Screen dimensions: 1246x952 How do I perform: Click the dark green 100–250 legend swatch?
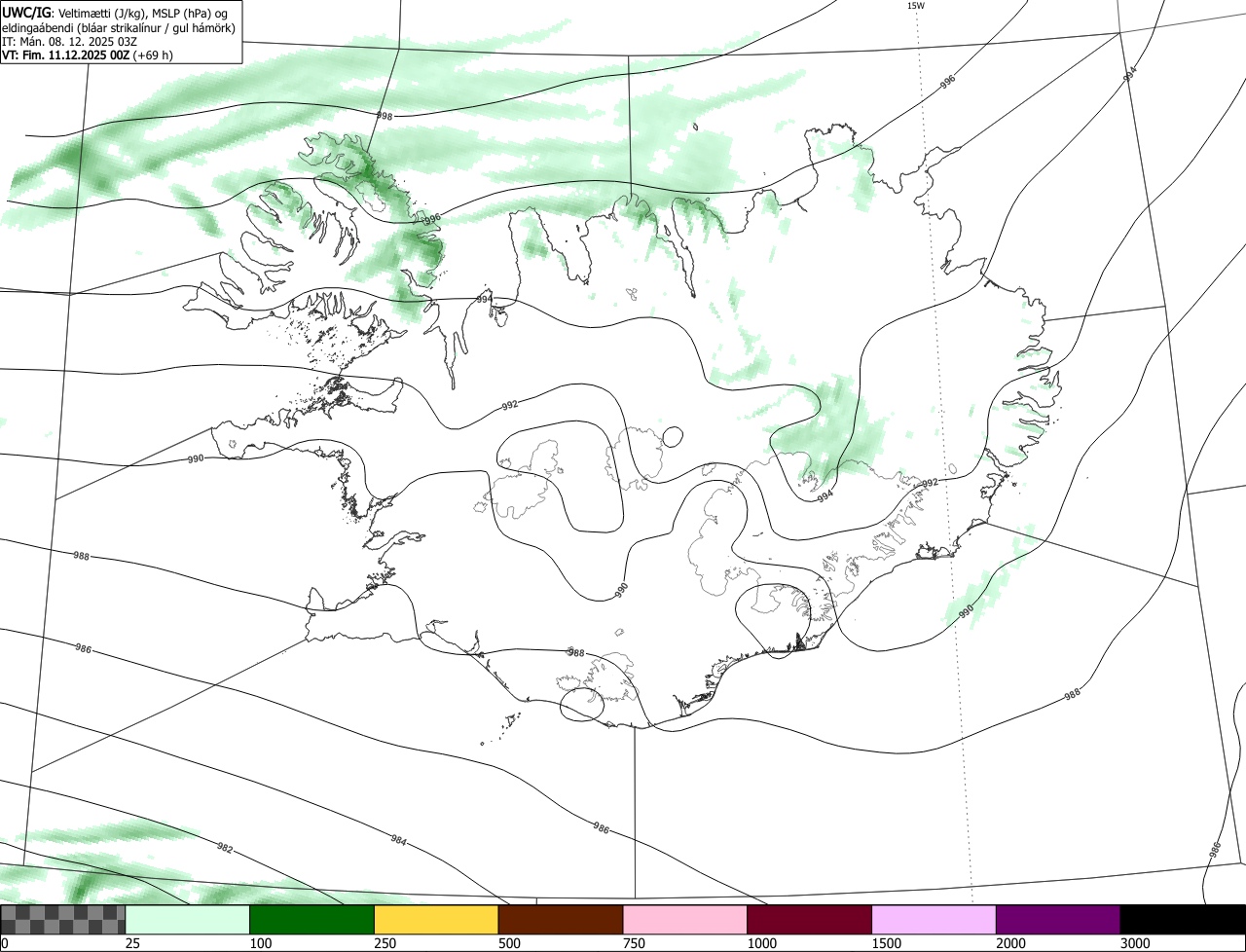312,920
